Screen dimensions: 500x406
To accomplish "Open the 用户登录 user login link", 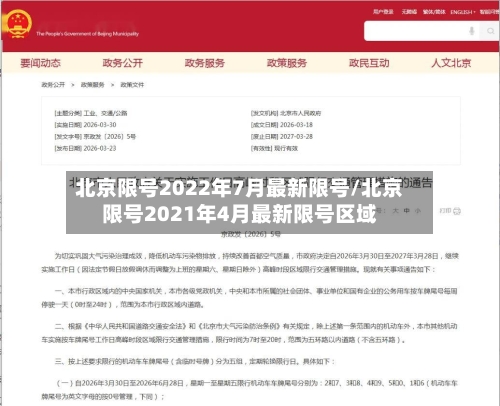I will point(383,12).
